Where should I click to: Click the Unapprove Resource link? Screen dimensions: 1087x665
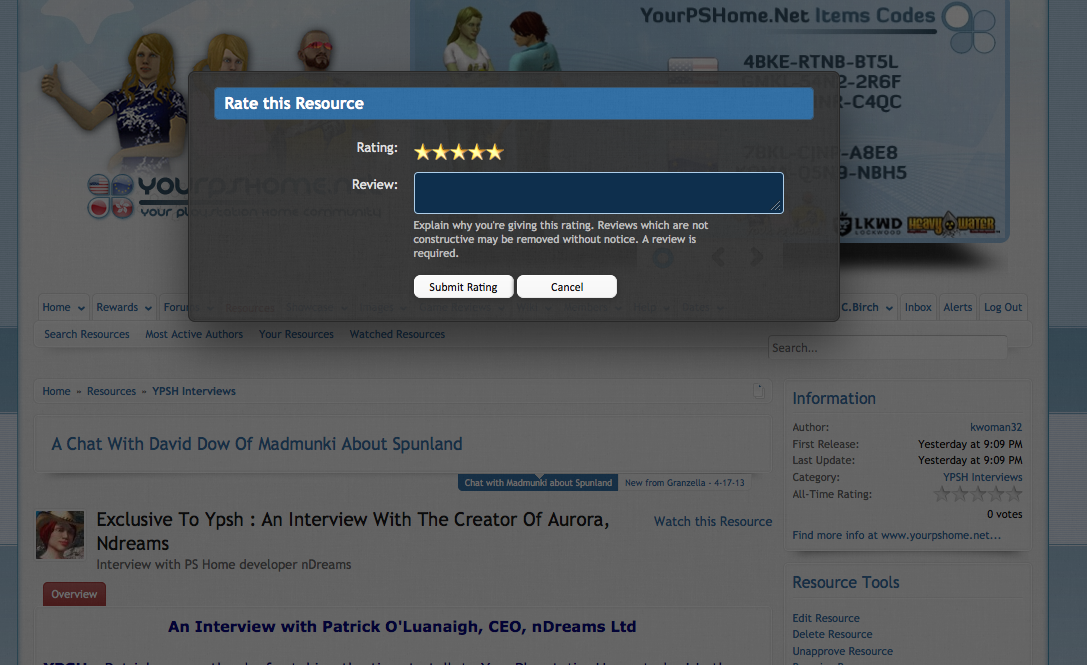coord(842,651)
